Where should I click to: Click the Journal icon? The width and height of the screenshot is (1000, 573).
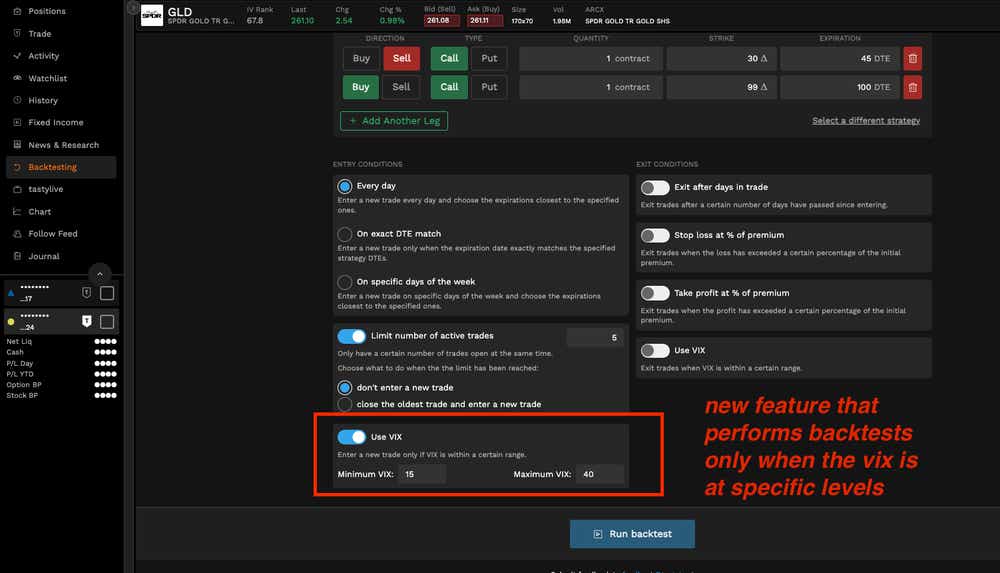pyautogui.click(x=17, y=256)
